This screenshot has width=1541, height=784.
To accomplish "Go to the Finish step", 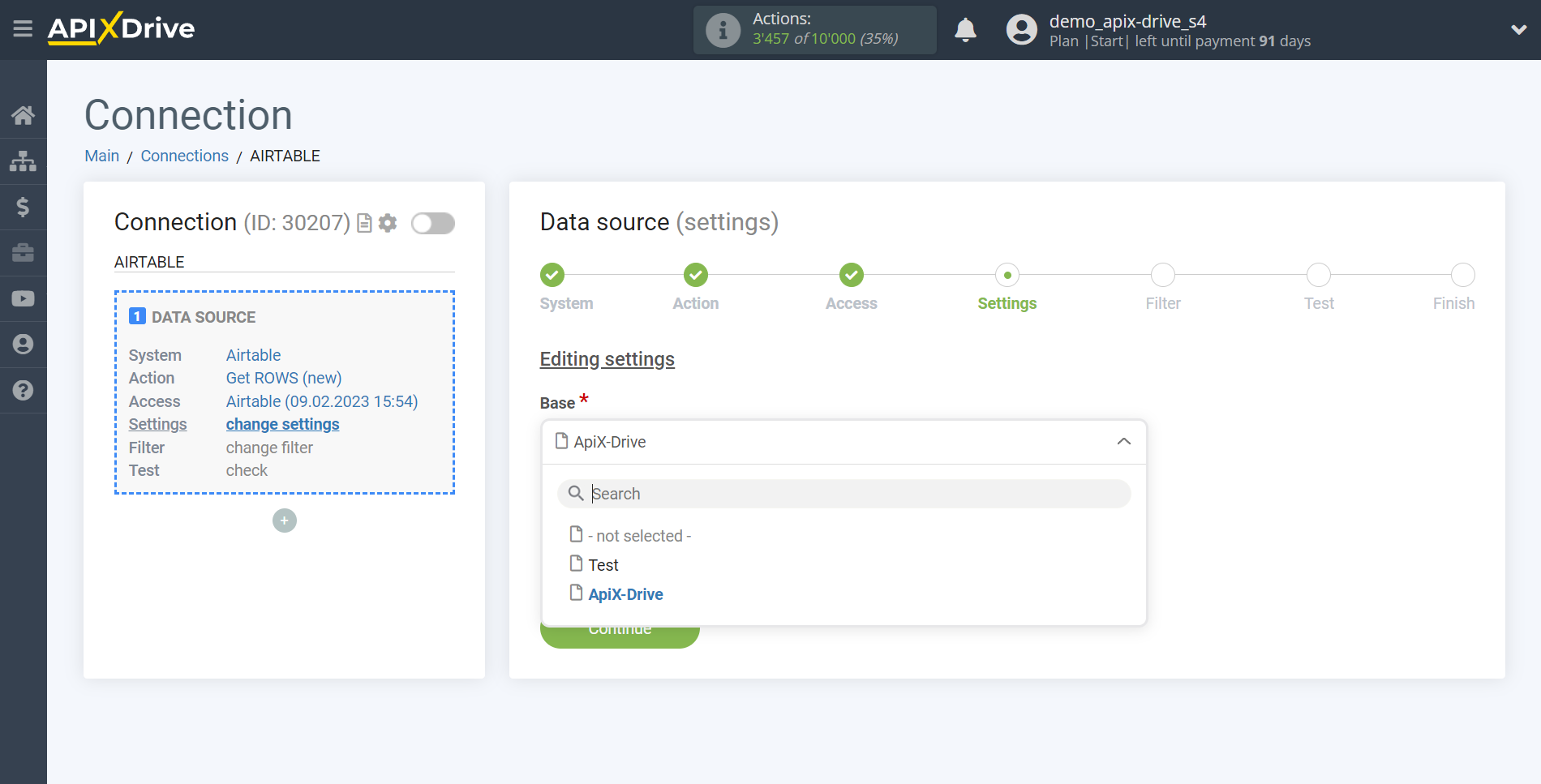I will 1462,275.
